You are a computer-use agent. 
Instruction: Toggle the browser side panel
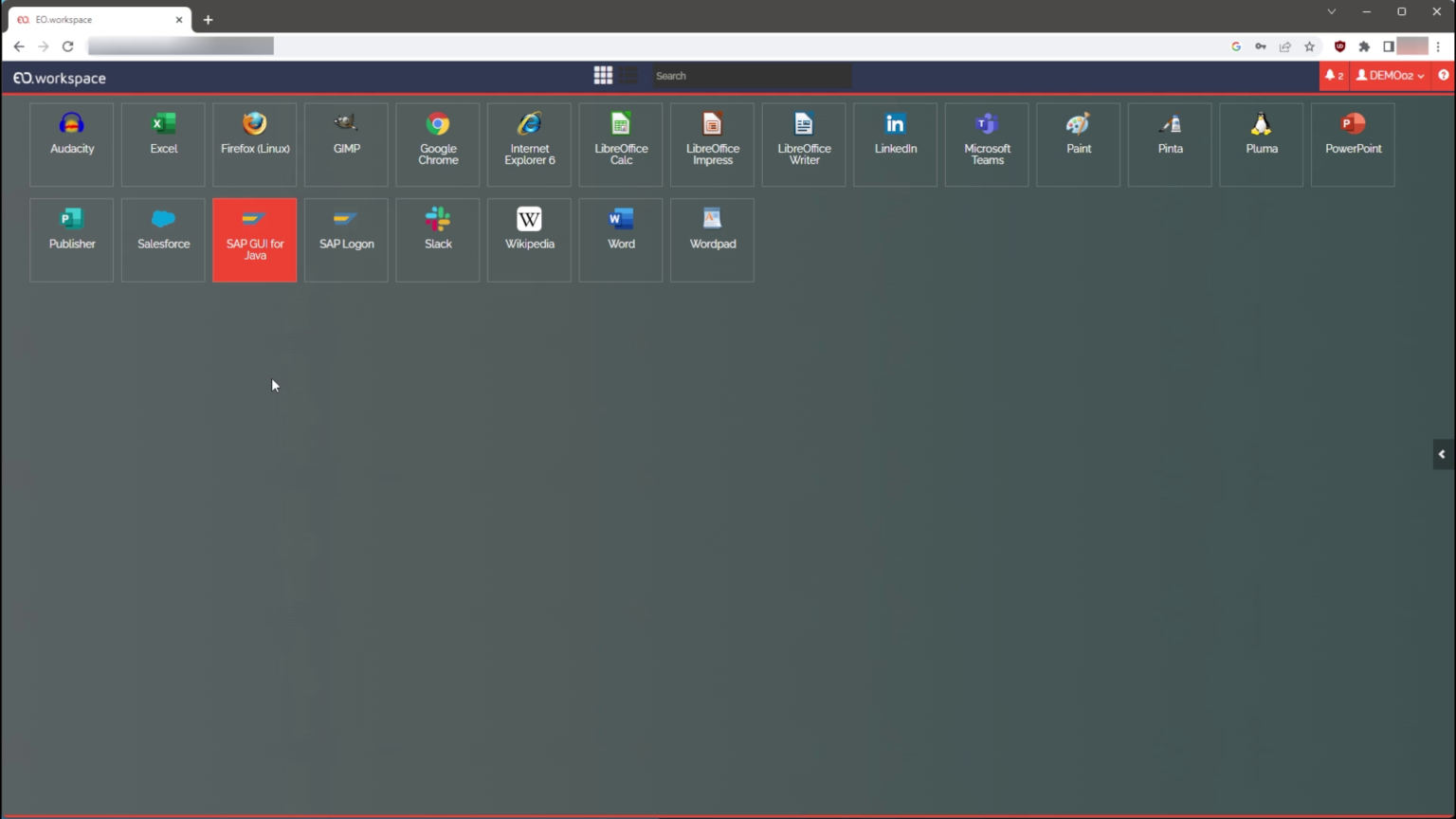1389,46
